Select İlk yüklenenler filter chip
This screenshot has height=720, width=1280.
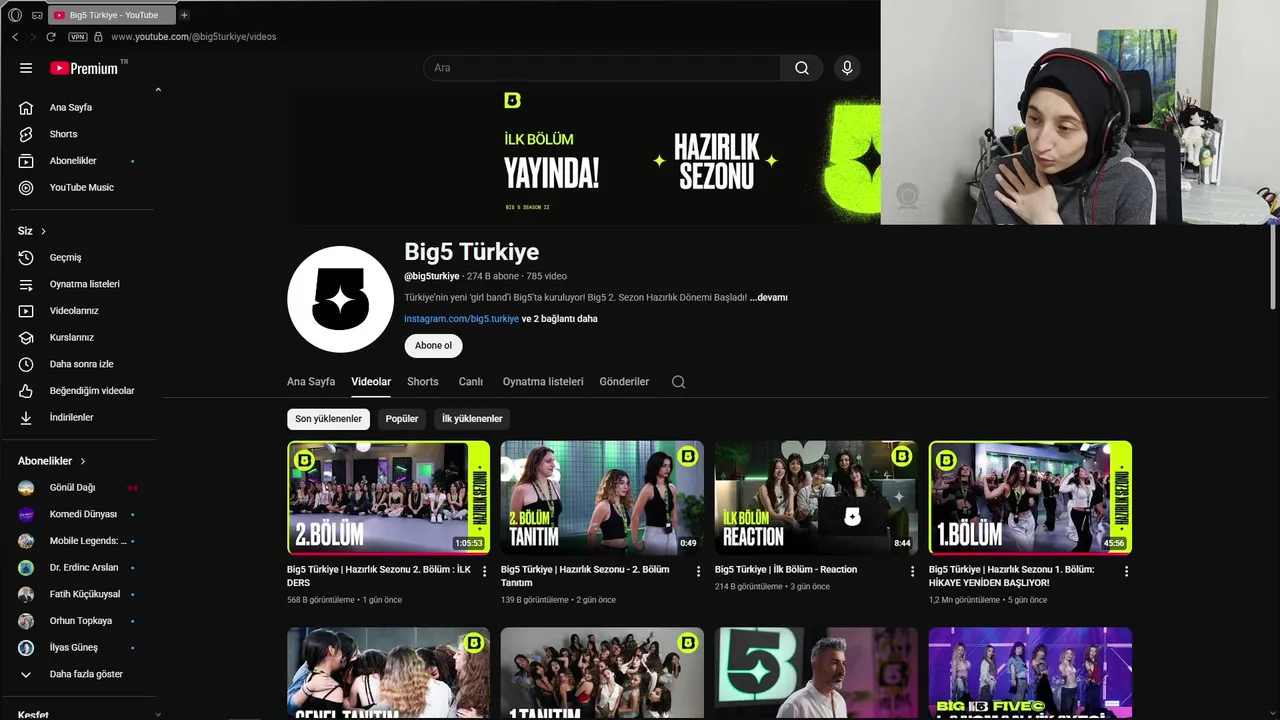point(472,419)
